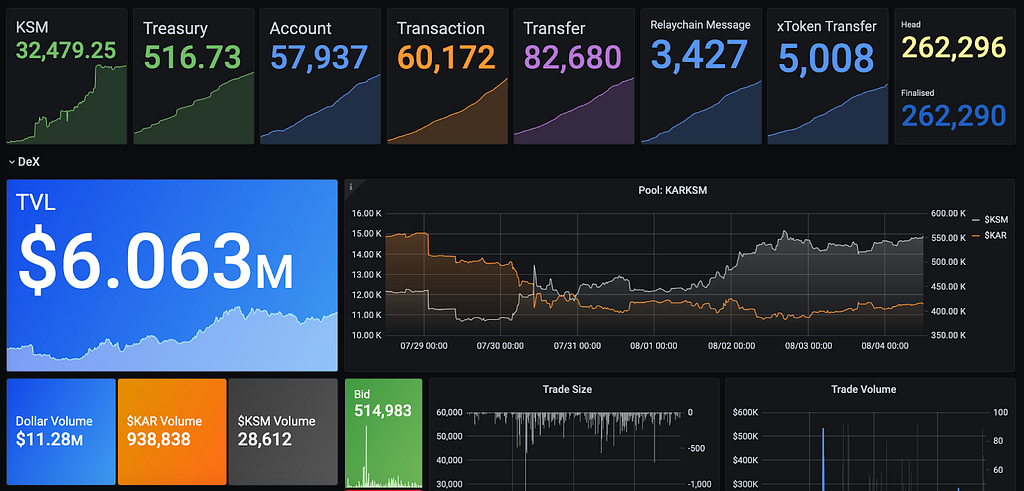
Task: Toggle the $KSM legend series
Action: click(x=990, y=221)
